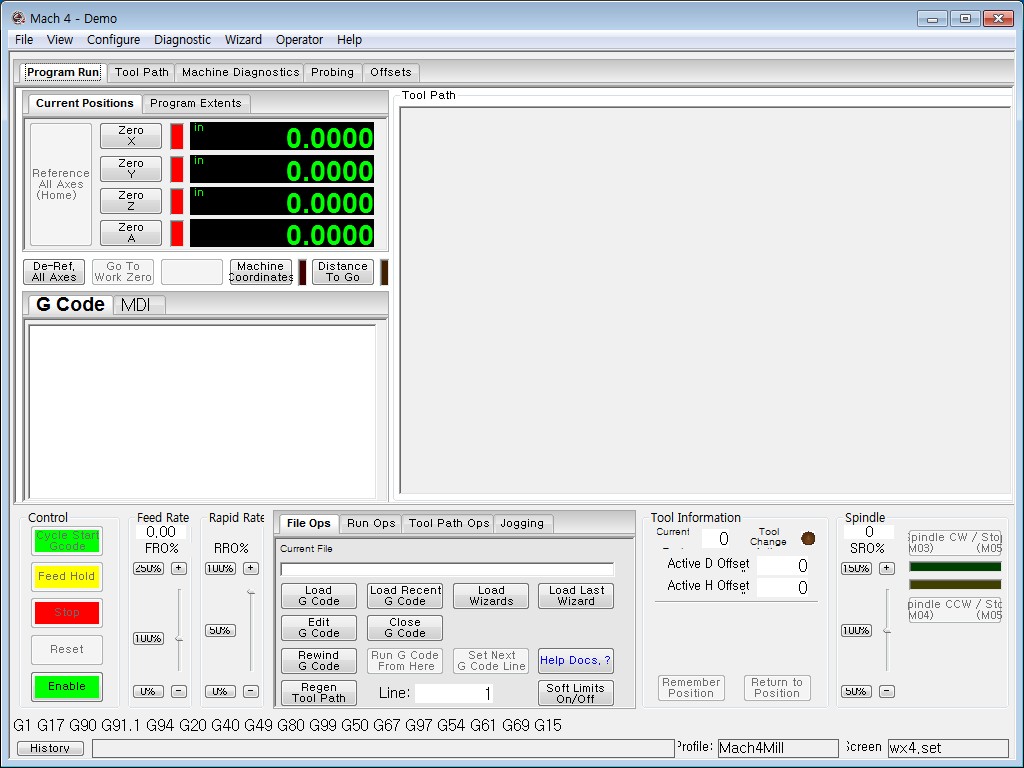1024x768 pixels.
Task: Click the Close G Code button
Action: (405, 628)
